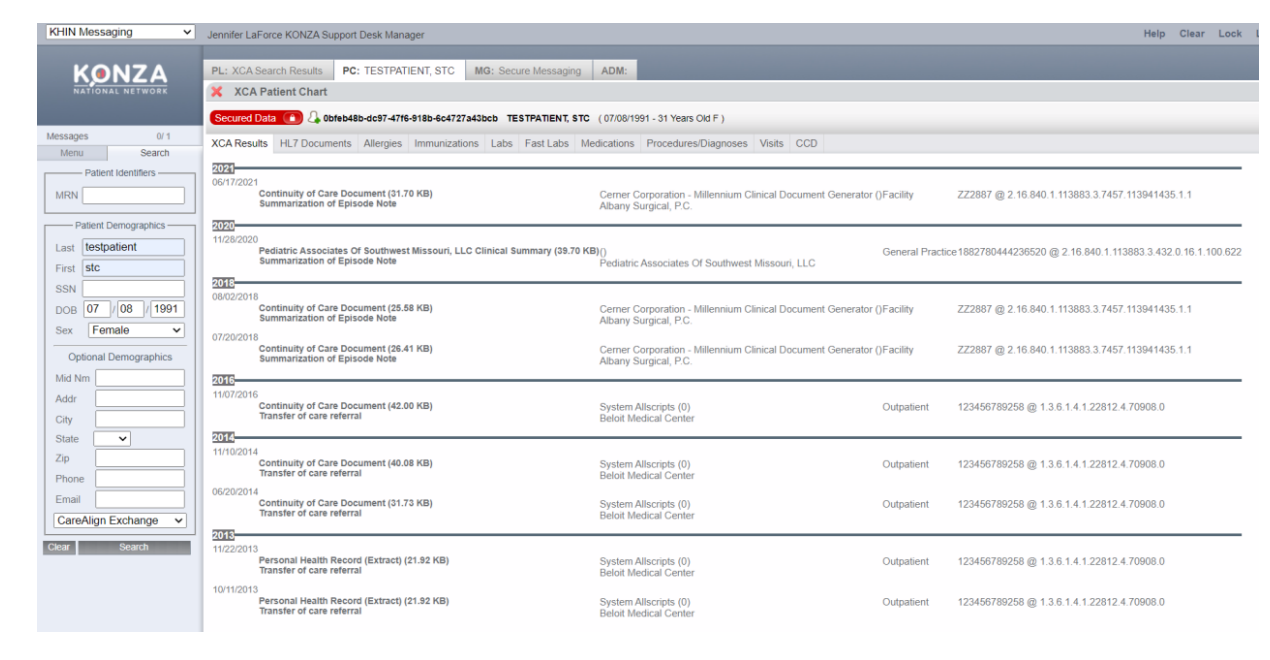The image size is (1270, 660).
Task: Focus the Email input field
Action: point(140,499)
